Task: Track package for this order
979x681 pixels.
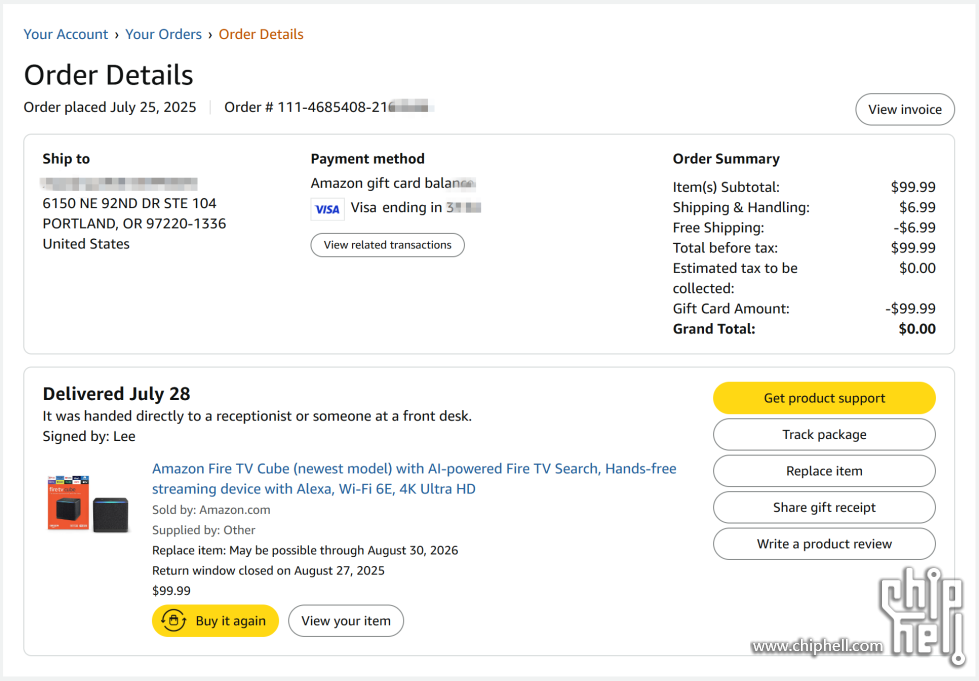Action: point(824,434)
